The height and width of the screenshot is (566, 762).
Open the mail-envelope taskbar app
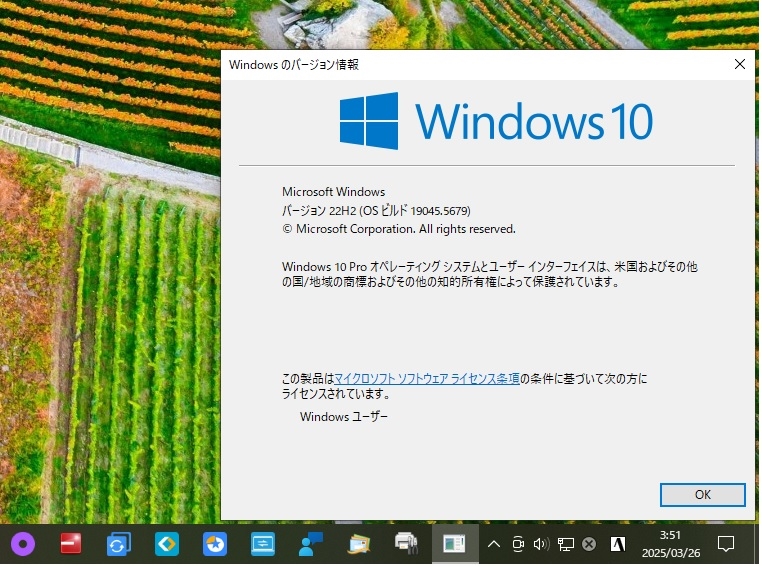coord(359,544)
